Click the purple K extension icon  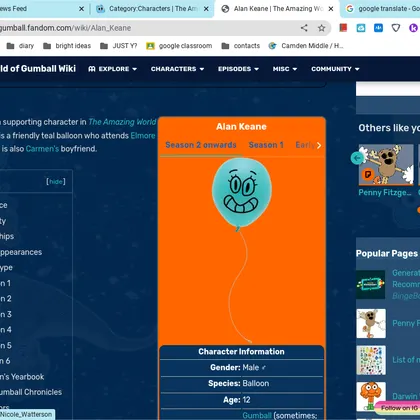pos(413,28)
